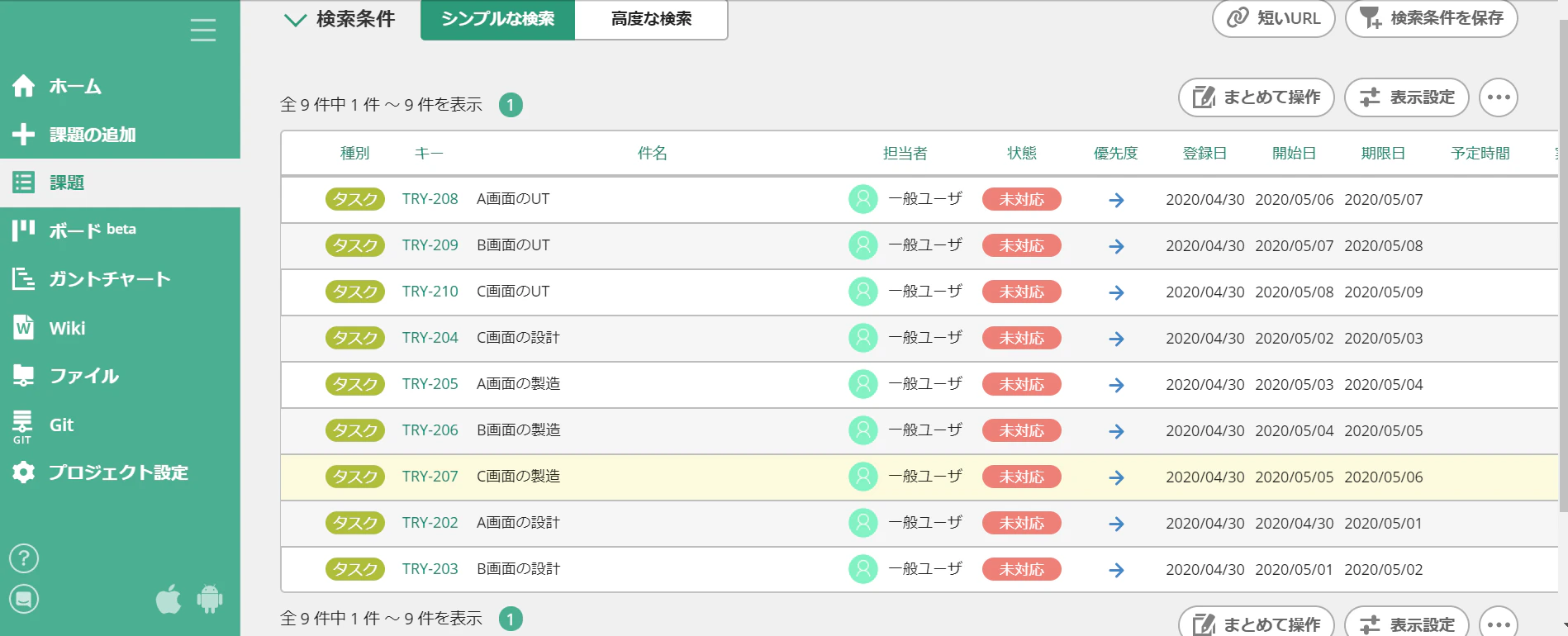Open the Git repository section
1568x636 pixels.
coord(61,425)
